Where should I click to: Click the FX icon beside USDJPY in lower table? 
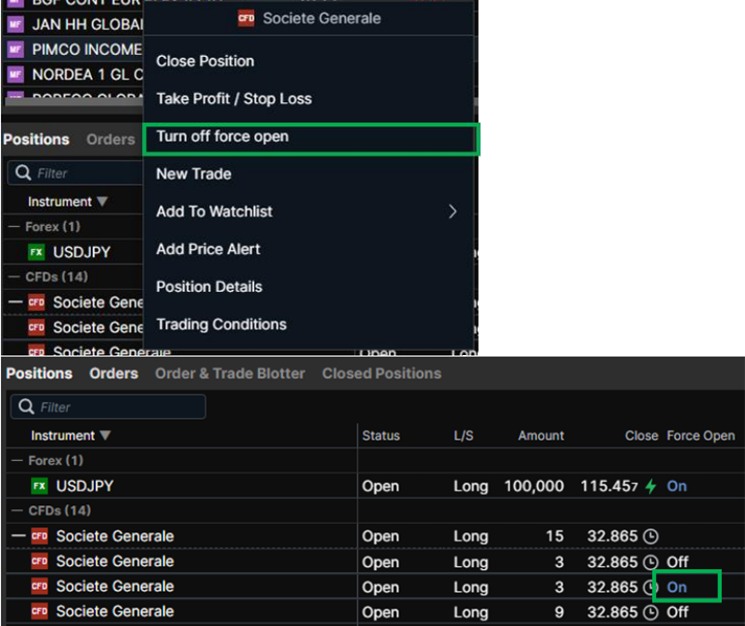pos(40,486)
